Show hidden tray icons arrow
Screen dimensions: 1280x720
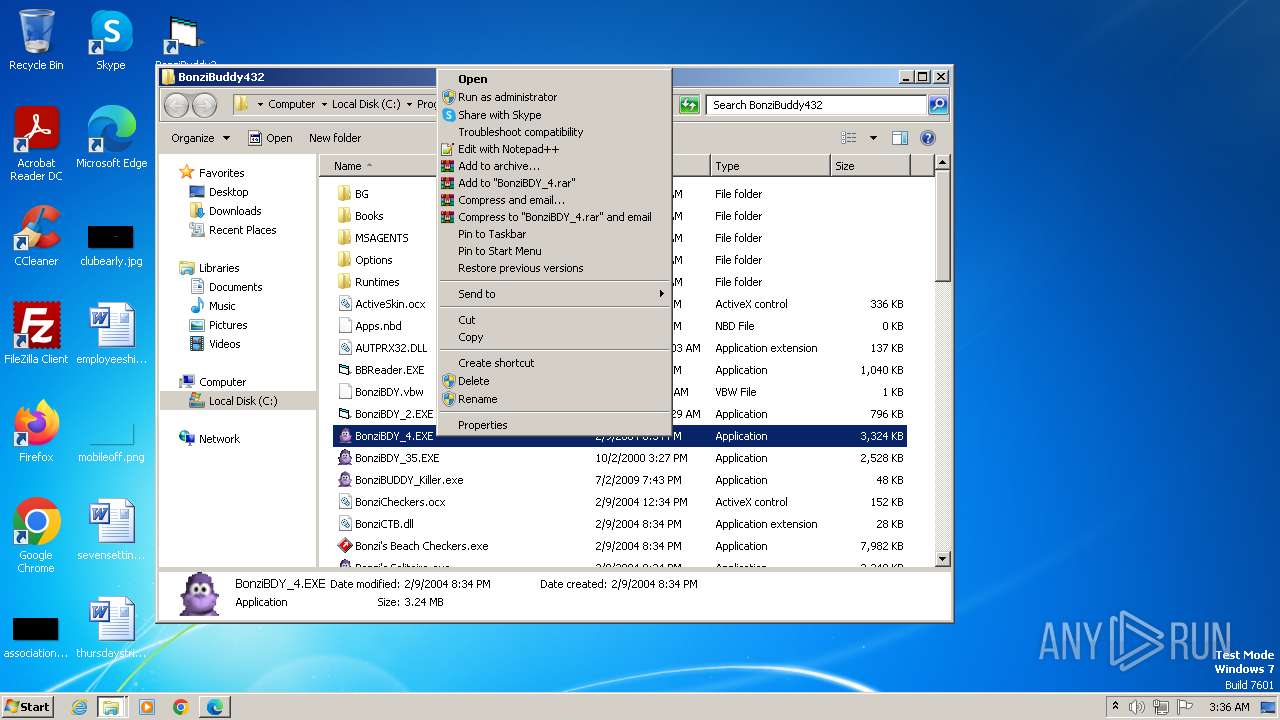(1115, 707)
